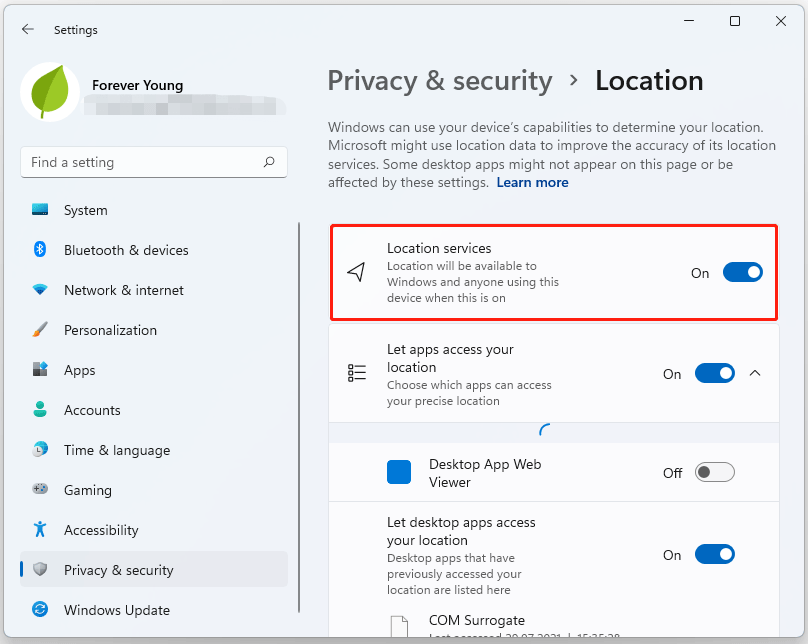This screenshot has height=644, width=808.
Task: Click the blue Desktop App Web Viewer icon
Action: 399,472
